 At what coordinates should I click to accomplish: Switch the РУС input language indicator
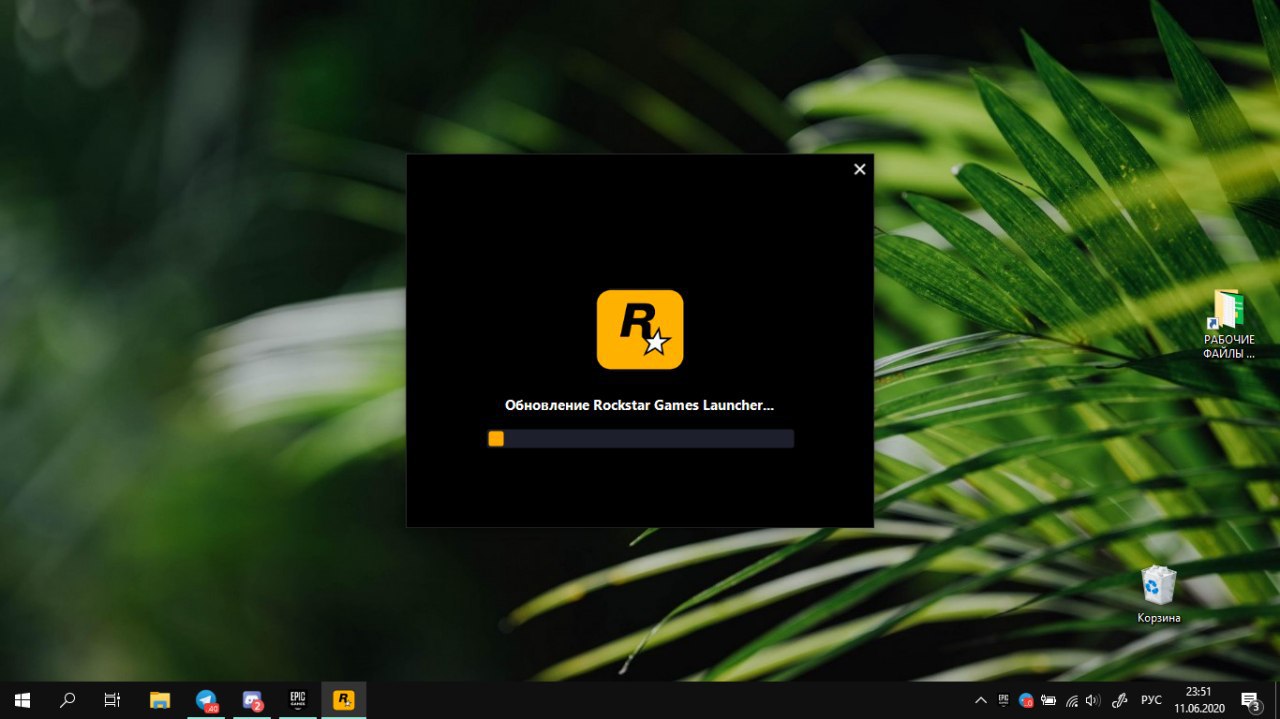coord(1151,700)
